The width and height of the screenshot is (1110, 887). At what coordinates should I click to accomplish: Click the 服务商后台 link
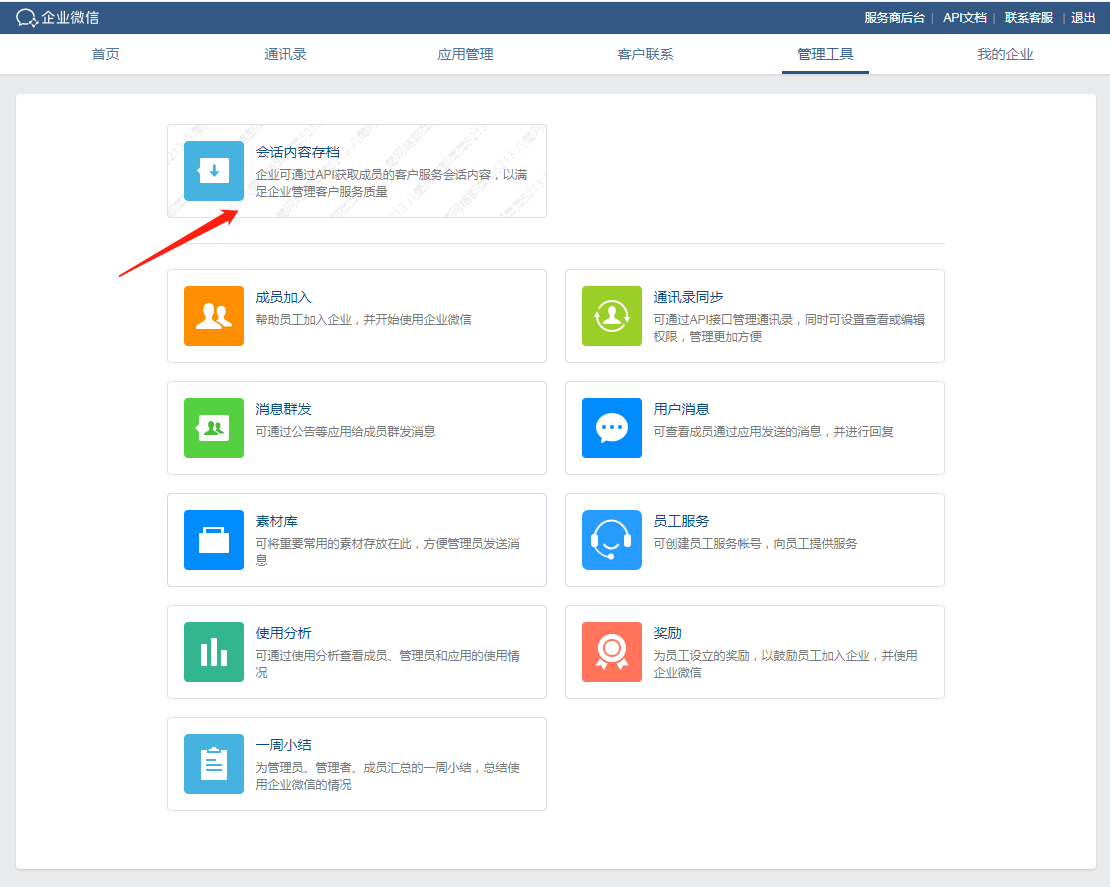pyautogui.click(x=894, y=18)
